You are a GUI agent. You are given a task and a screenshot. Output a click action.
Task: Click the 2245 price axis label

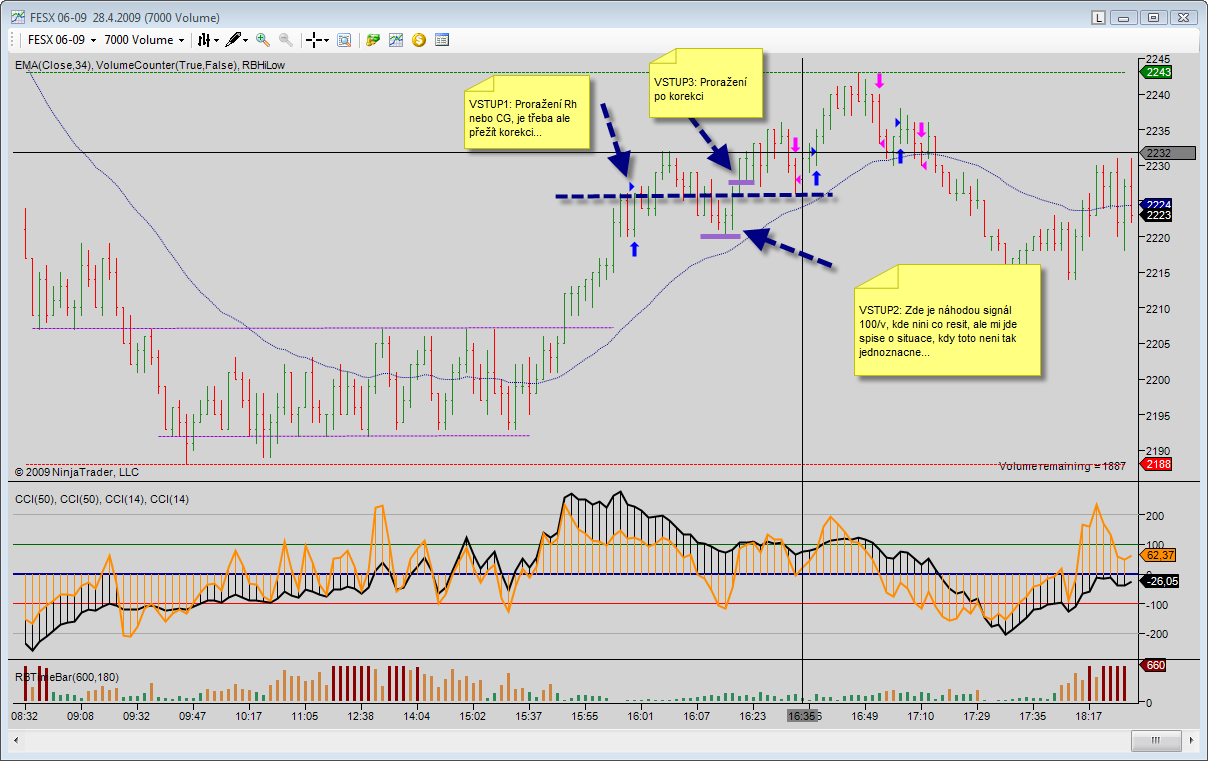(x=1160, y=58)
